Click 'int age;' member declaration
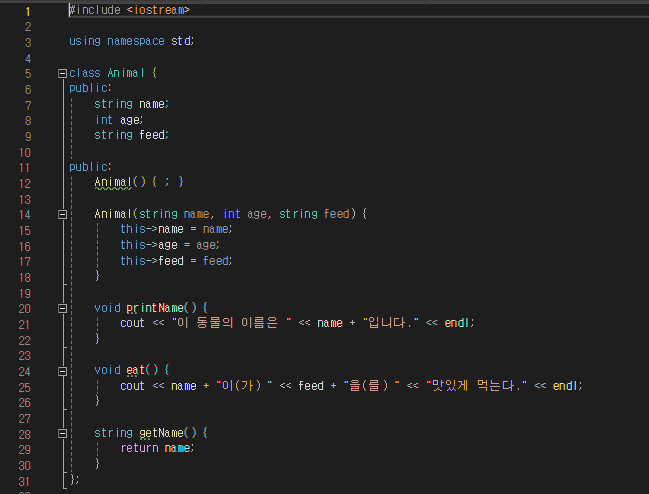The width and height of the screenshot is (649, 494). (119, 120)
